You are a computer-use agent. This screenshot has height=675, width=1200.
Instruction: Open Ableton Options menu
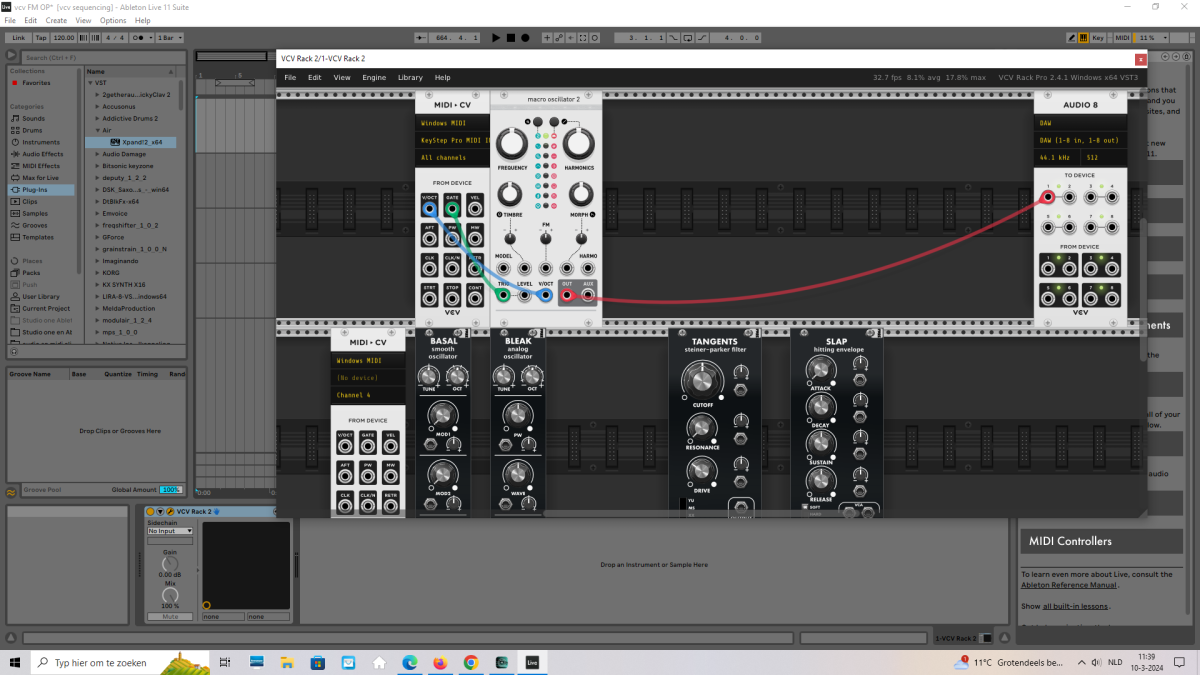click(113, 20)
